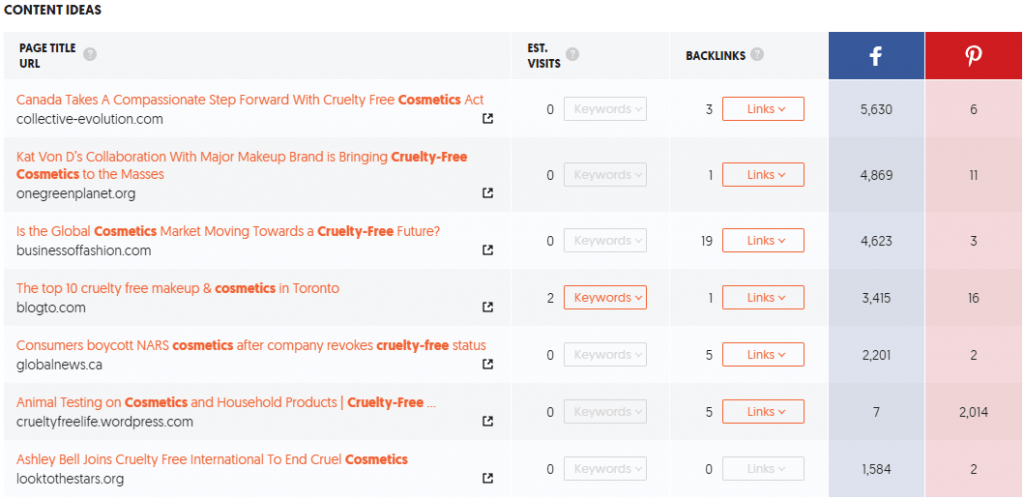Open blogto.com external link icon
Viewport: 1024px width, 499px height.
[x=487, y=307]
